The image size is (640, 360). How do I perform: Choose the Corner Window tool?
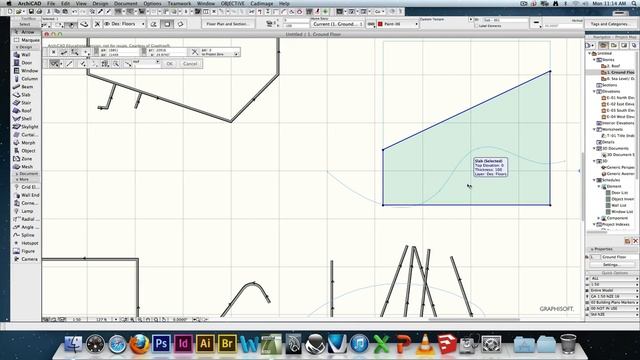tap(26, 203)
